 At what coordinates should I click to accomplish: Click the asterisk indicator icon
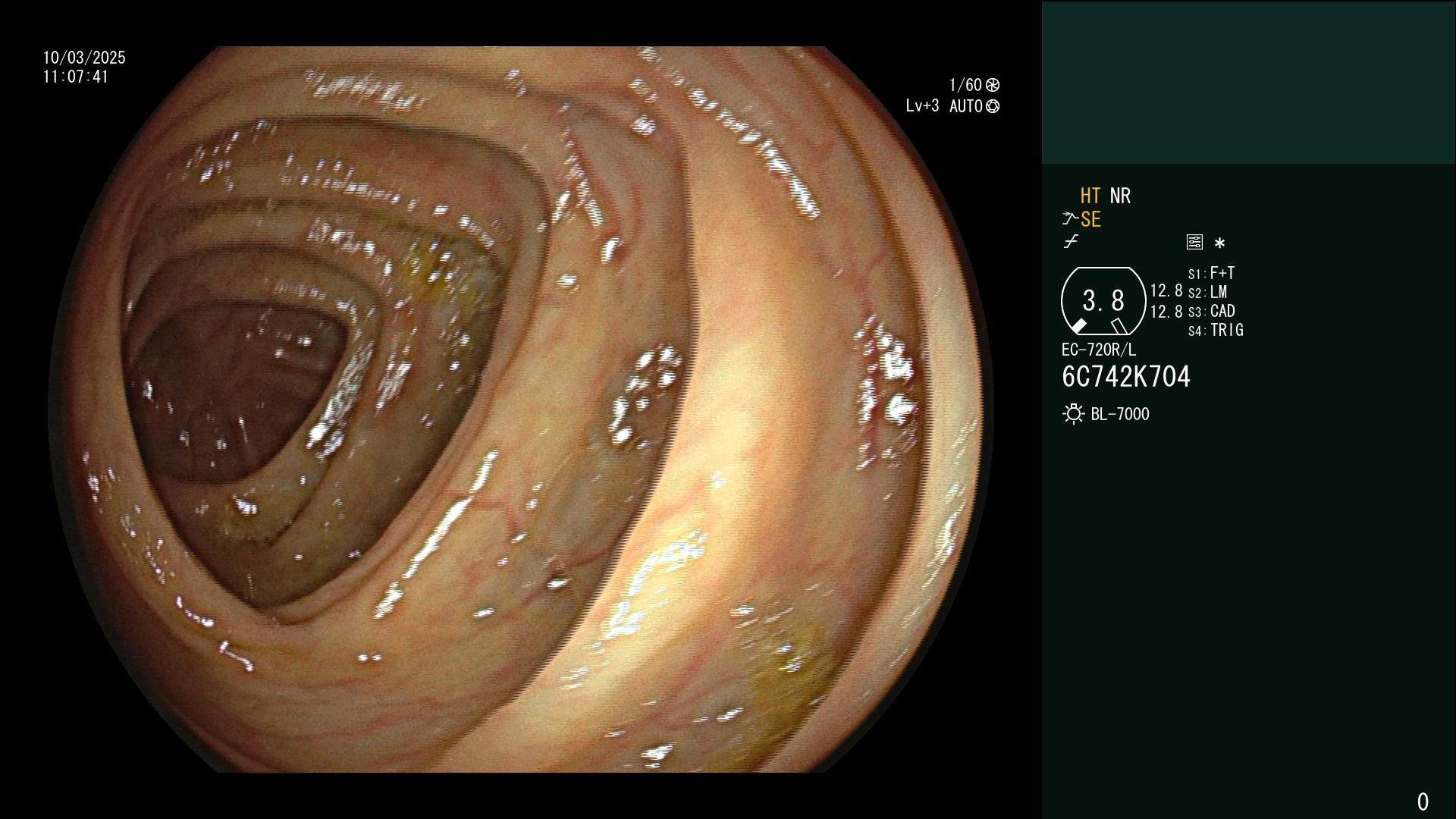coord(1219,243)
